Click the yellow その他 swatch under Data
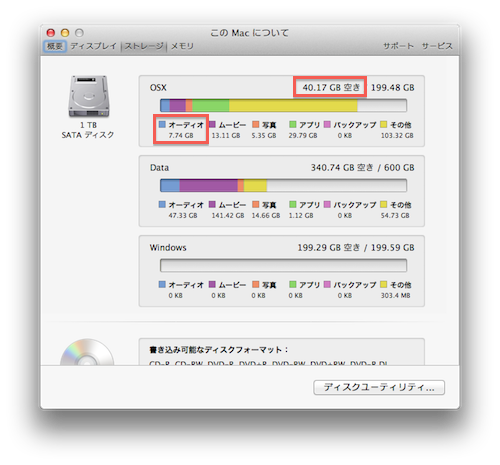 coord(384,204)
